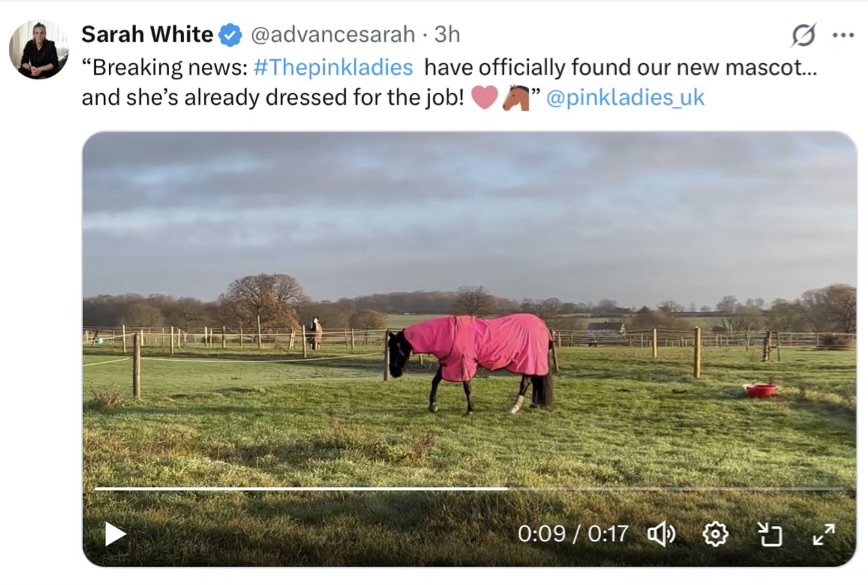Open Sarah White's profile picture
Screen dimensions: 868x585
click(39, 49)
